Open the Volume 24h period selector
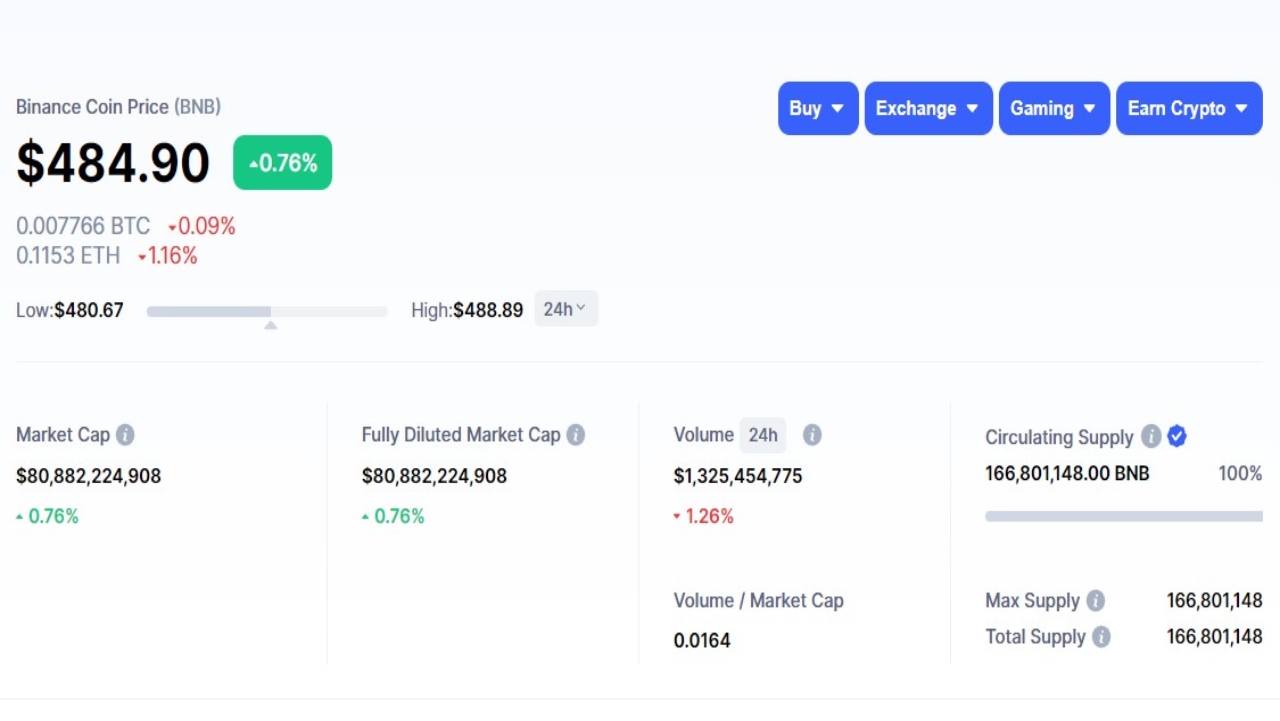1280x721 pixels. coord(763,435)
